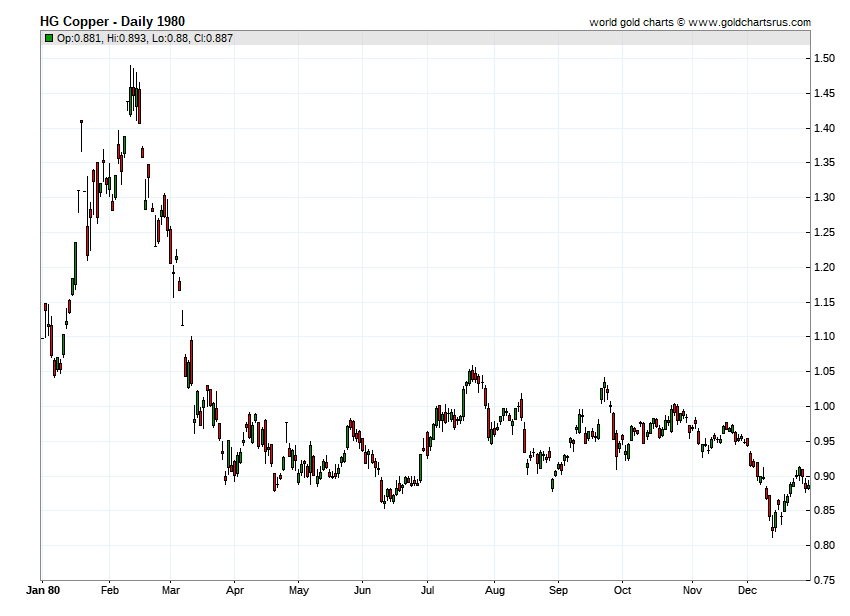850x616 pixels.
Task: Click the 1.25 price axis label
Action: pos(824,233)
